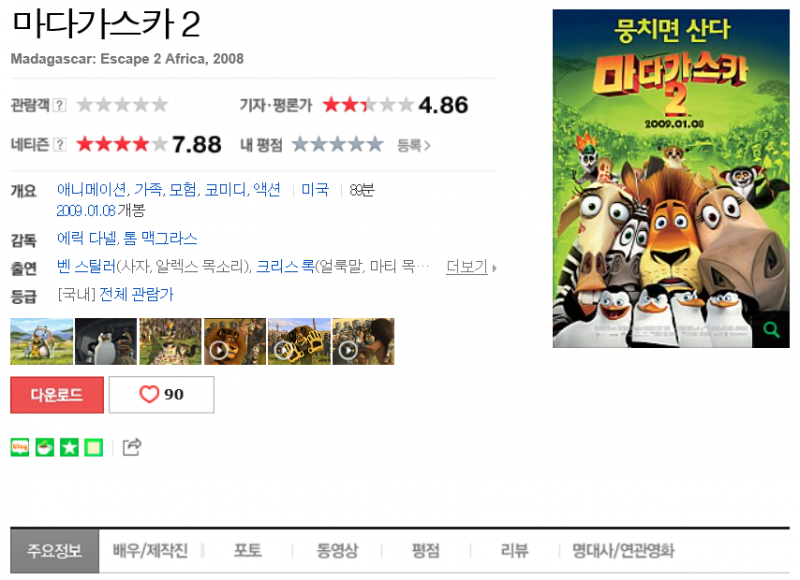This screenshot has height=580, width=800.
Task: Click the green star bookmark icon
Action: coord(69,447)
